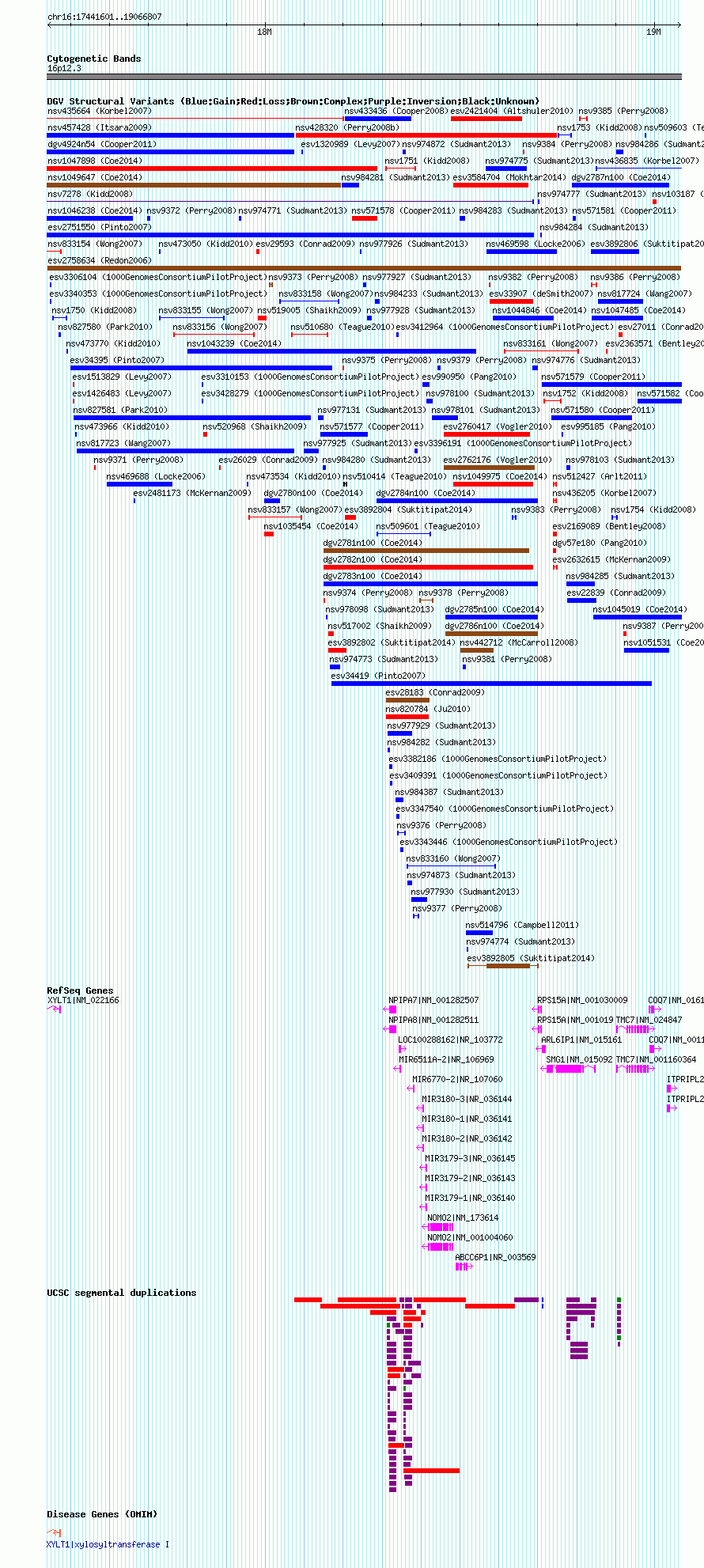Select the nsv433436 (Cooper2008) variant label
This screenshot has width=704, height=1568.
click(x=396, y=111)
